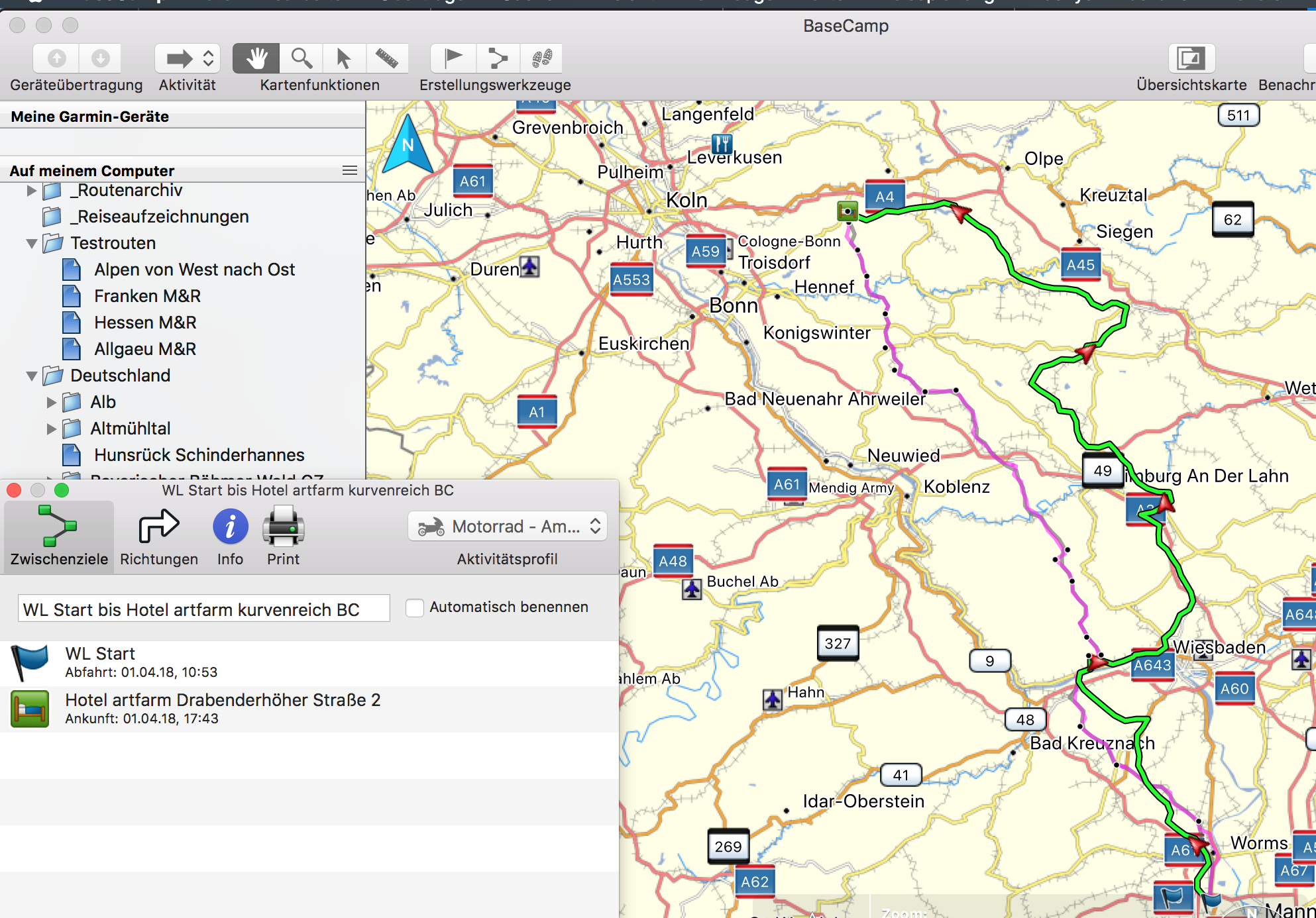Click the send to device upload icon

point(56,58)
